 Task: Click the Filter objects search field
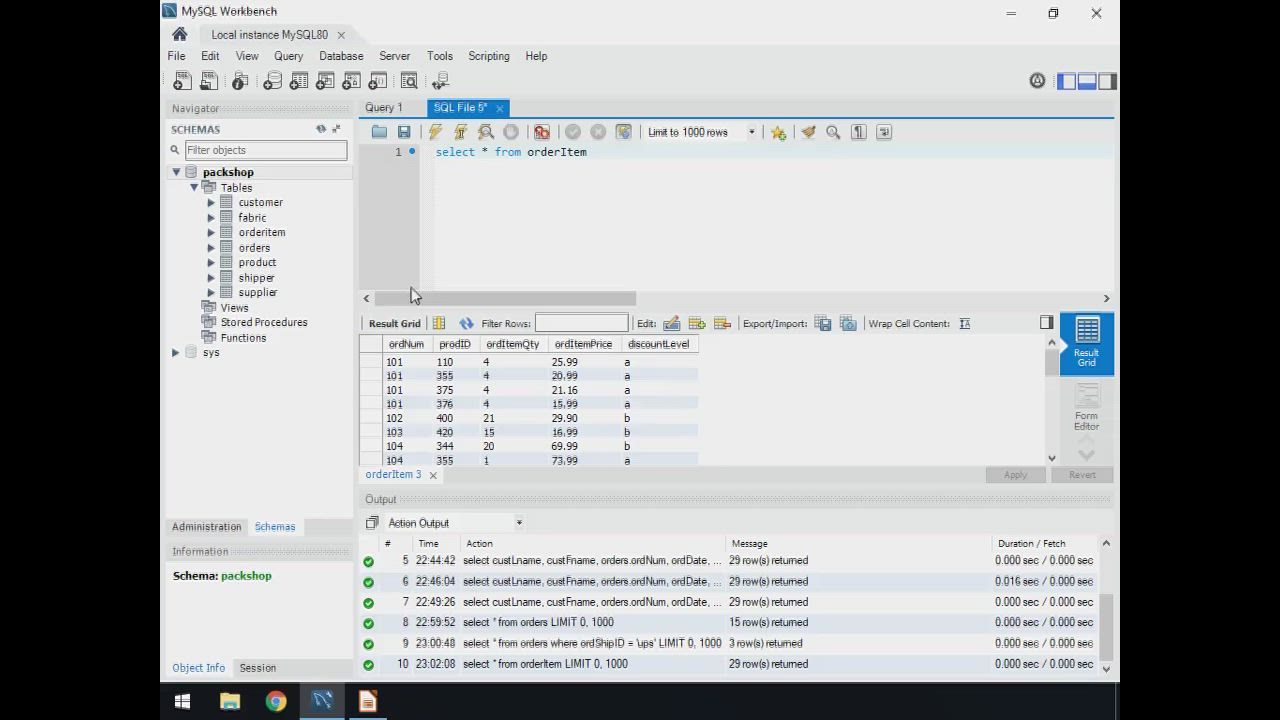click(265, 150)
